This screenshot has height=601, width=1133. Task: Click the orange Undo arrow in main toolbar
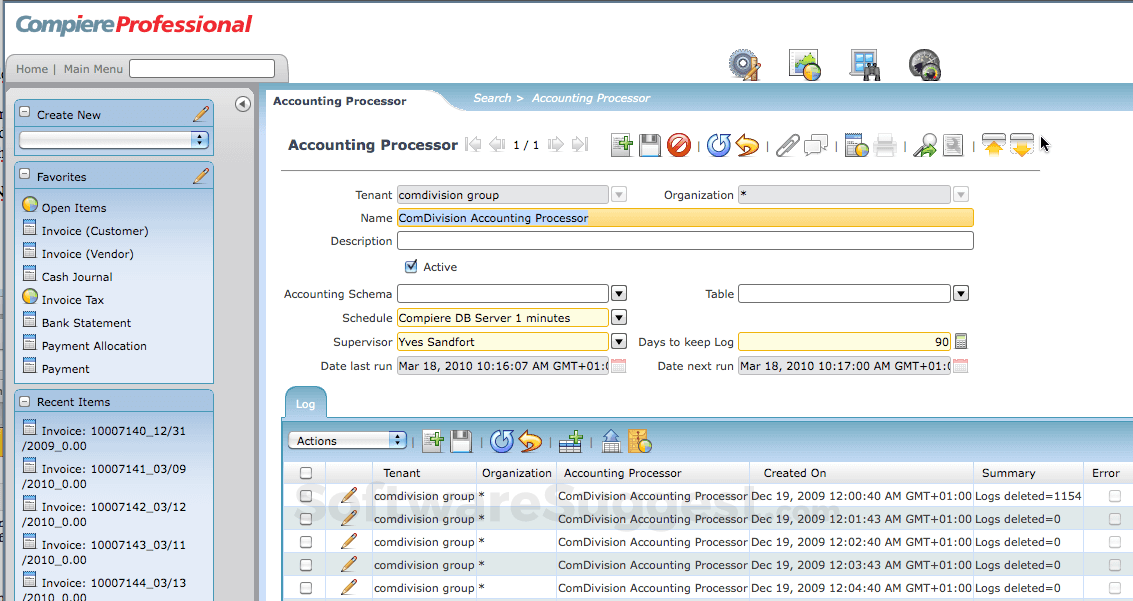coord(747,146)
